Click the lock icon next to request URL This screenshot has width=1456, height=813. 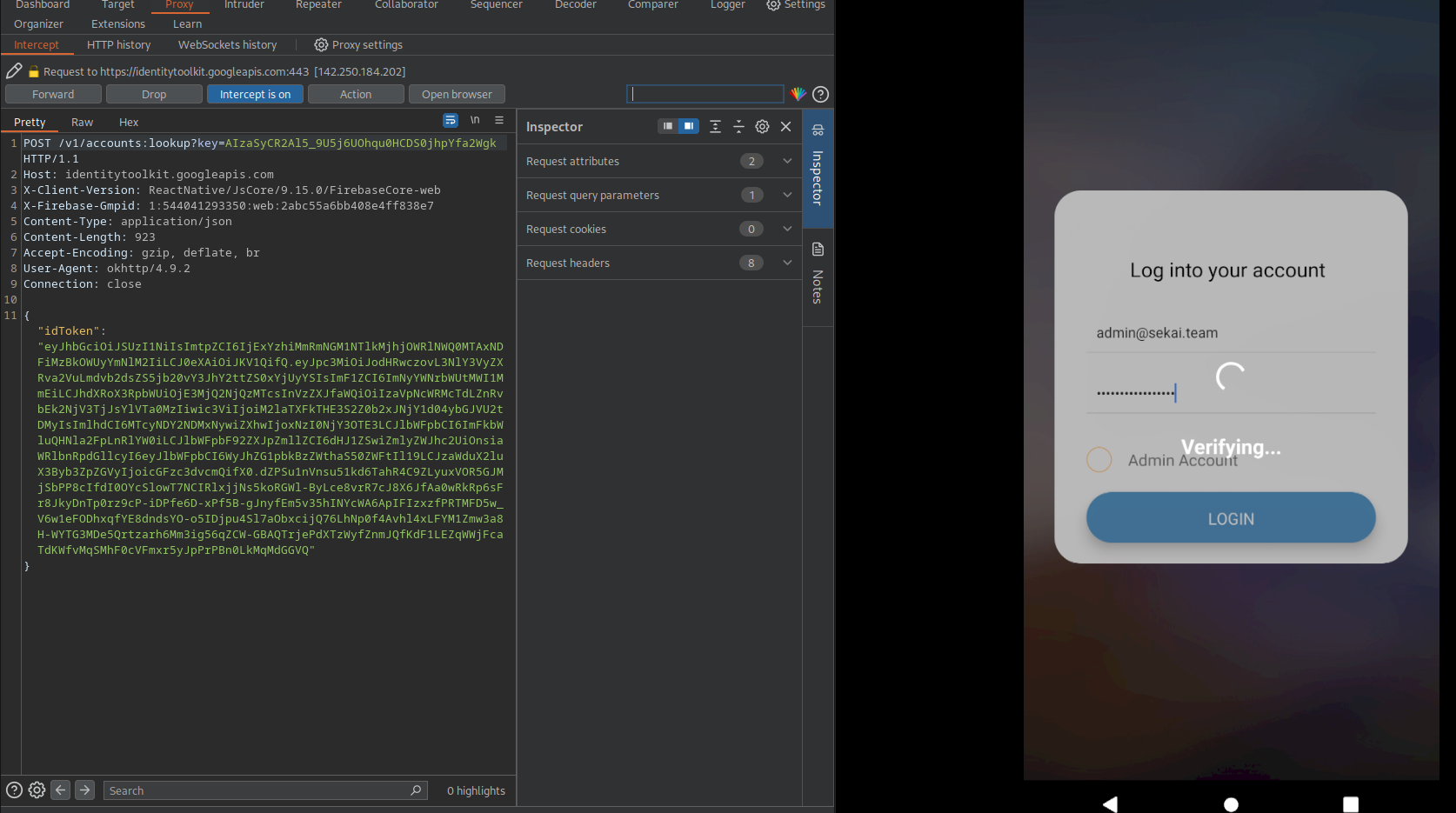pyautogui.click(x=34, y=72)
